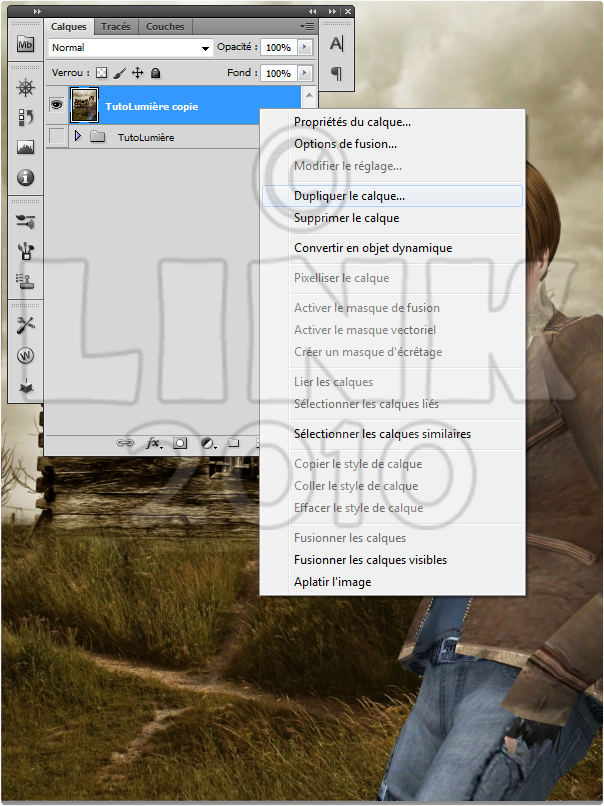Select Aplatir l'image in the context menu
Image resolution: width=604 pixels, height=806 pixels.
[332, 582]
